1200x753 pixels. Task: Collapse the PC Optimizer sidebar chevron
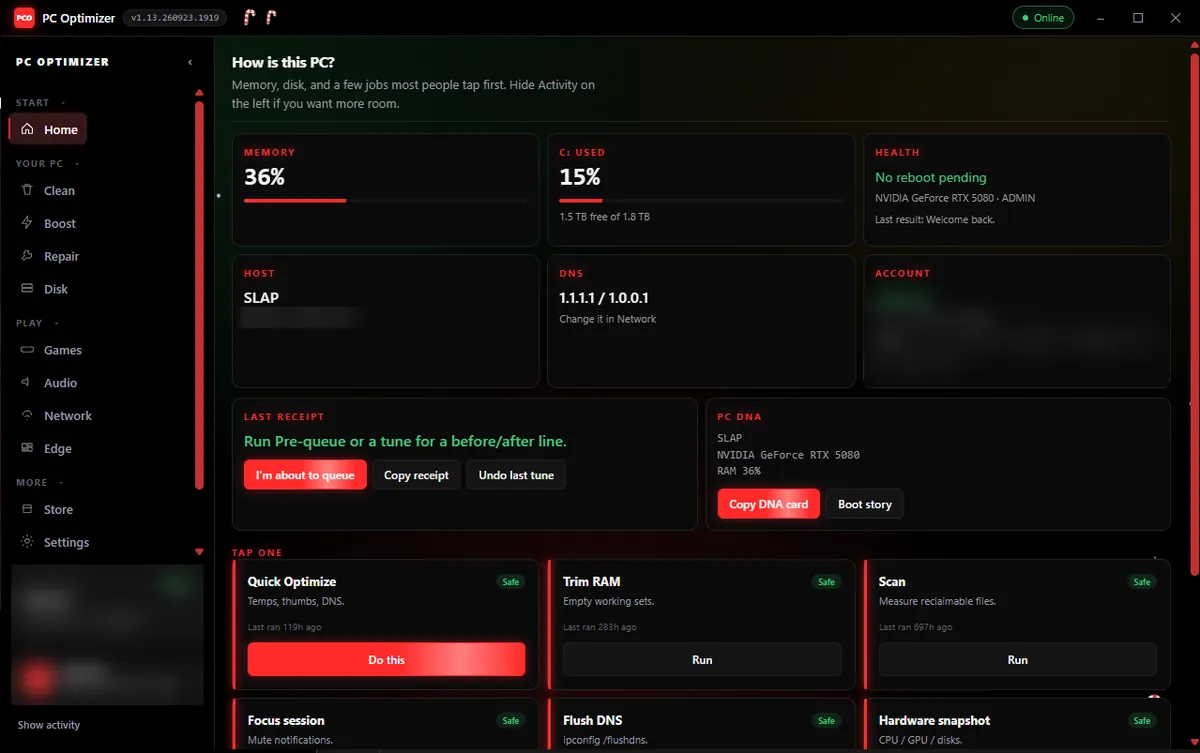tap(190, 62)
